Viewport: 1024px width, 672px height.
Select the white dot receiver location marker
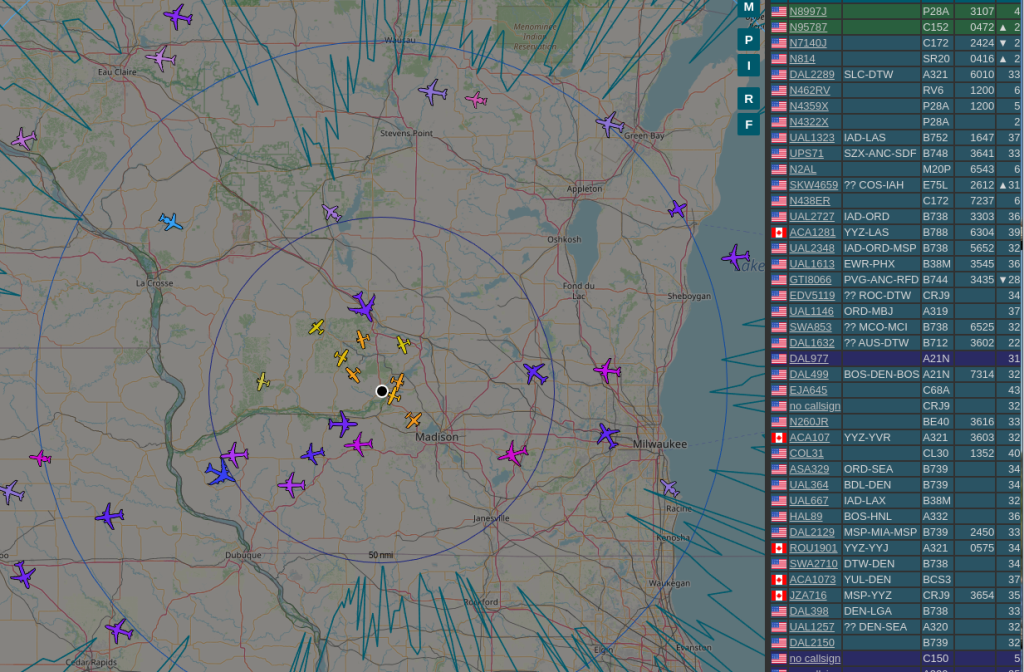pyautogui.click(x=382, y=391)
